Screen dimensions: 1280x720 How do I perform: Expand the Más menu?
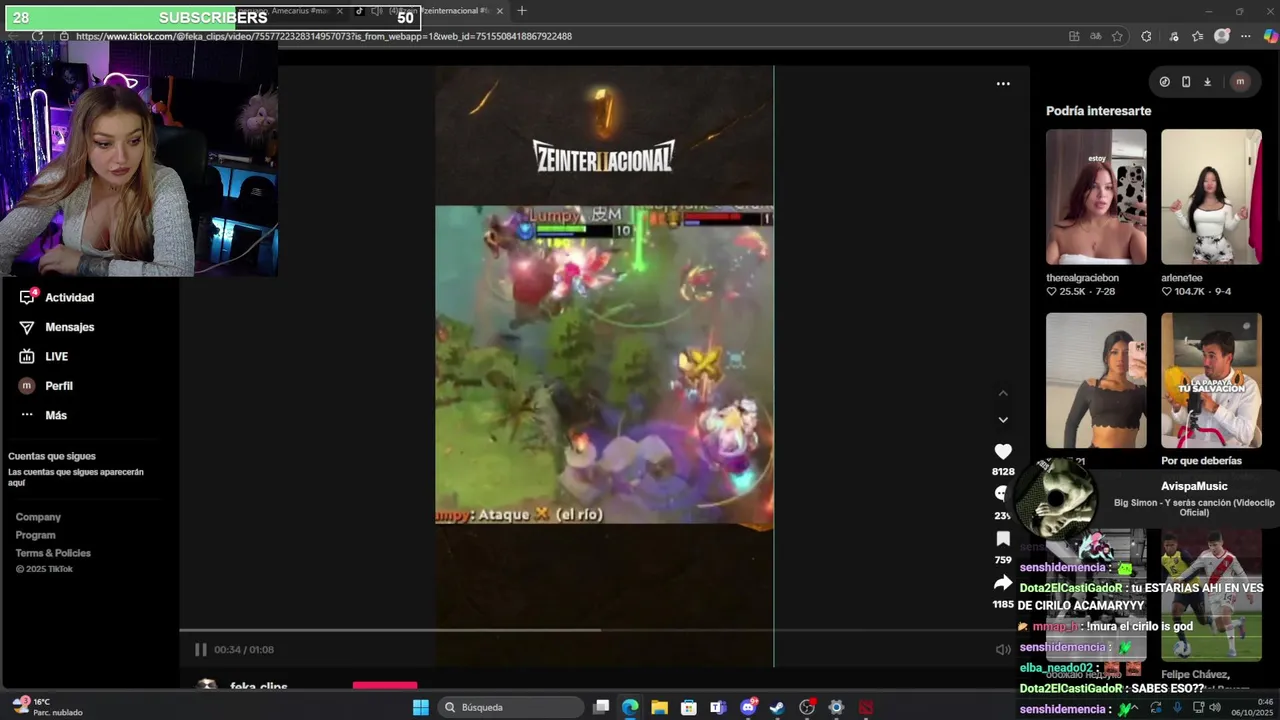coord(43,415)
